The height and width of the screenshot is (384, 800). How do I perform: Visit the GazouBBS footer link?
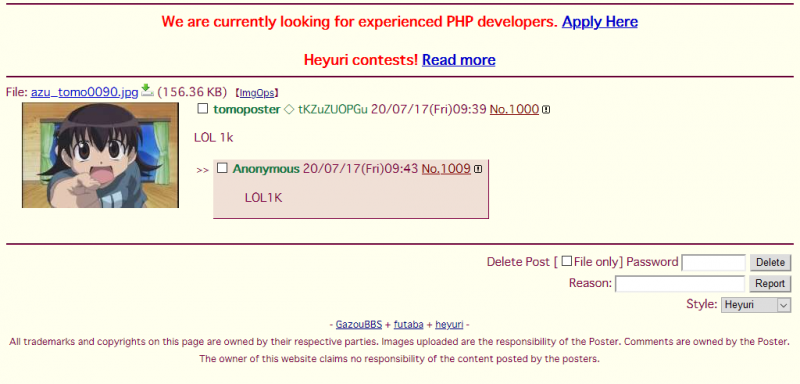359,324
